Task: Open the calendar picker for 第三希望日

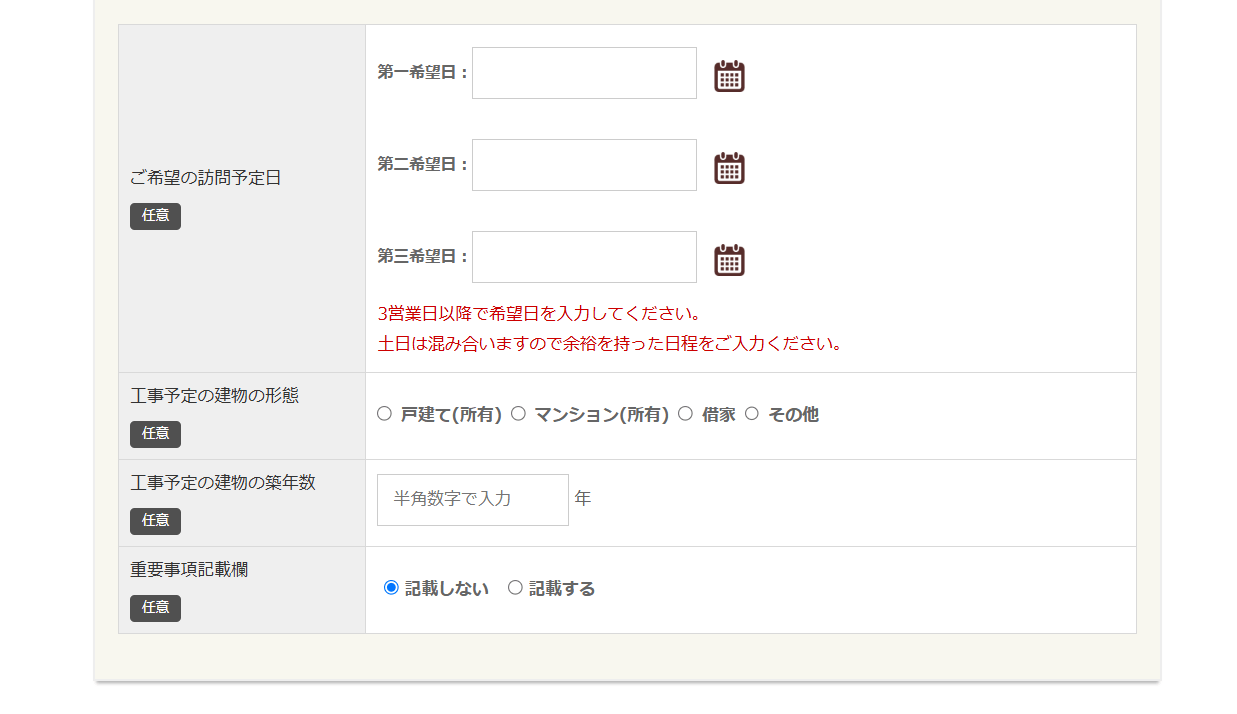Action: click(x=729, y=260)
